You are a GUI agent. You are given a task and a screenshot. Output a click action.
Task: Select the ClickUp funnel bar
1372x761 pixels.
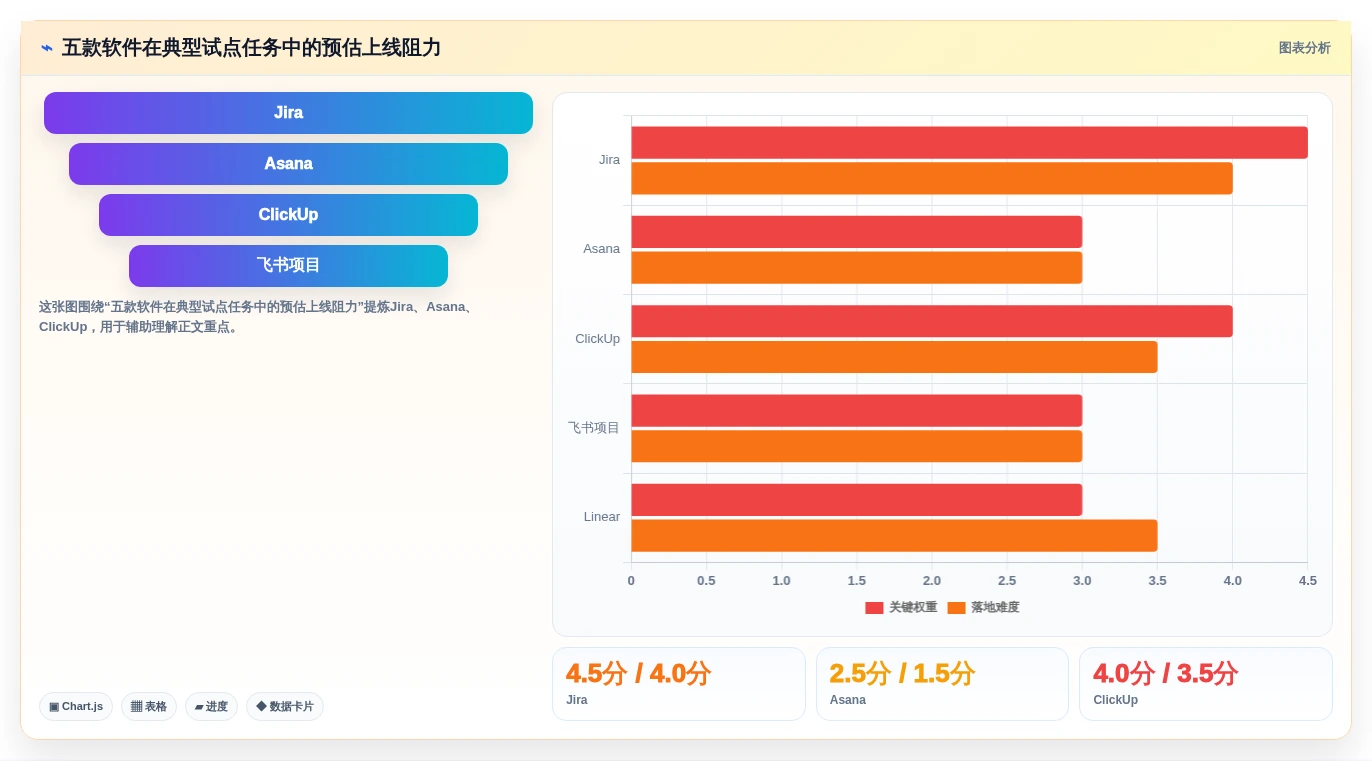pos(288,215)
